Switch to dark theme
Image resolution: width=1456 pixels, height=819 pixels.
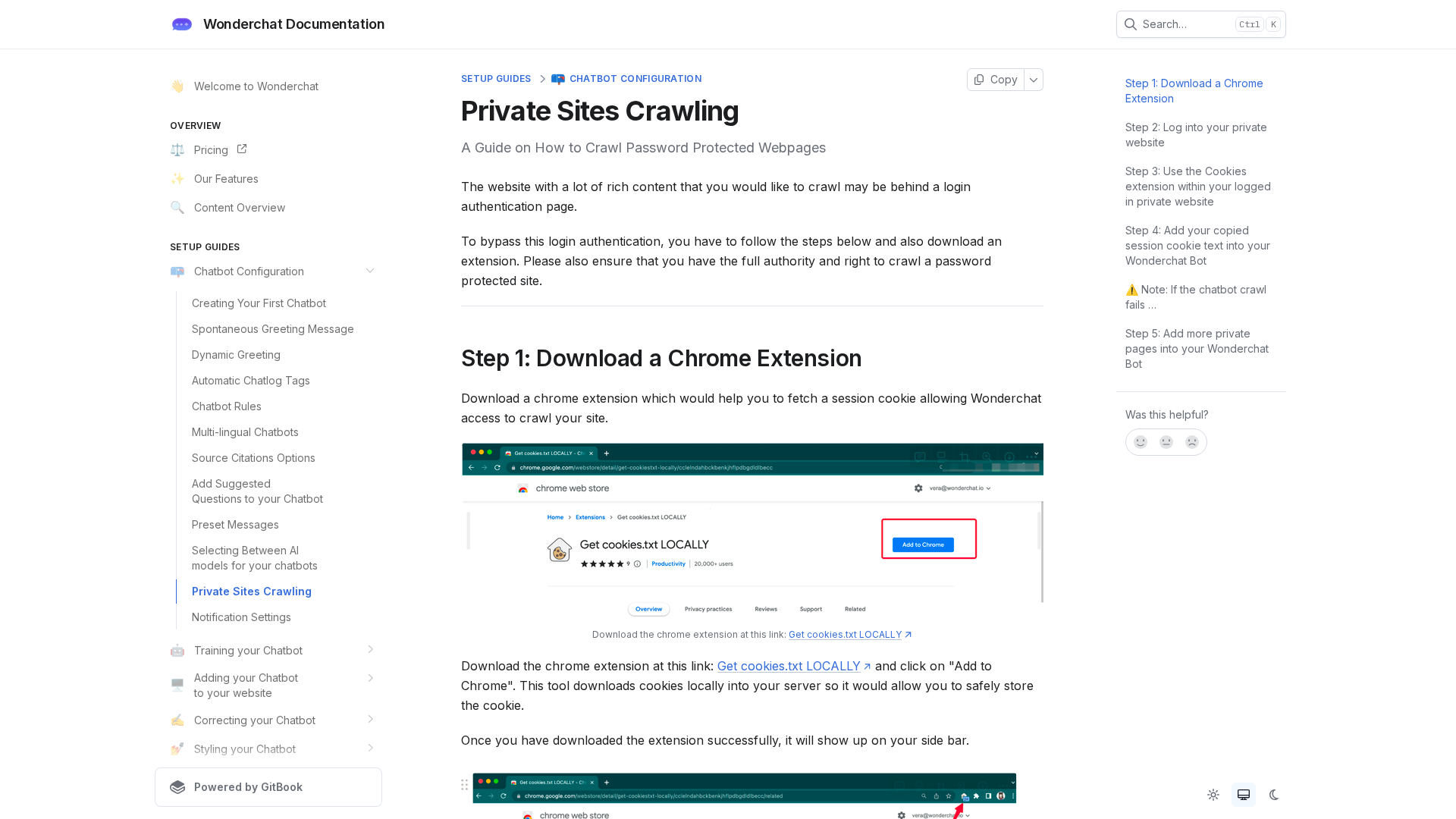point(1274,795)
